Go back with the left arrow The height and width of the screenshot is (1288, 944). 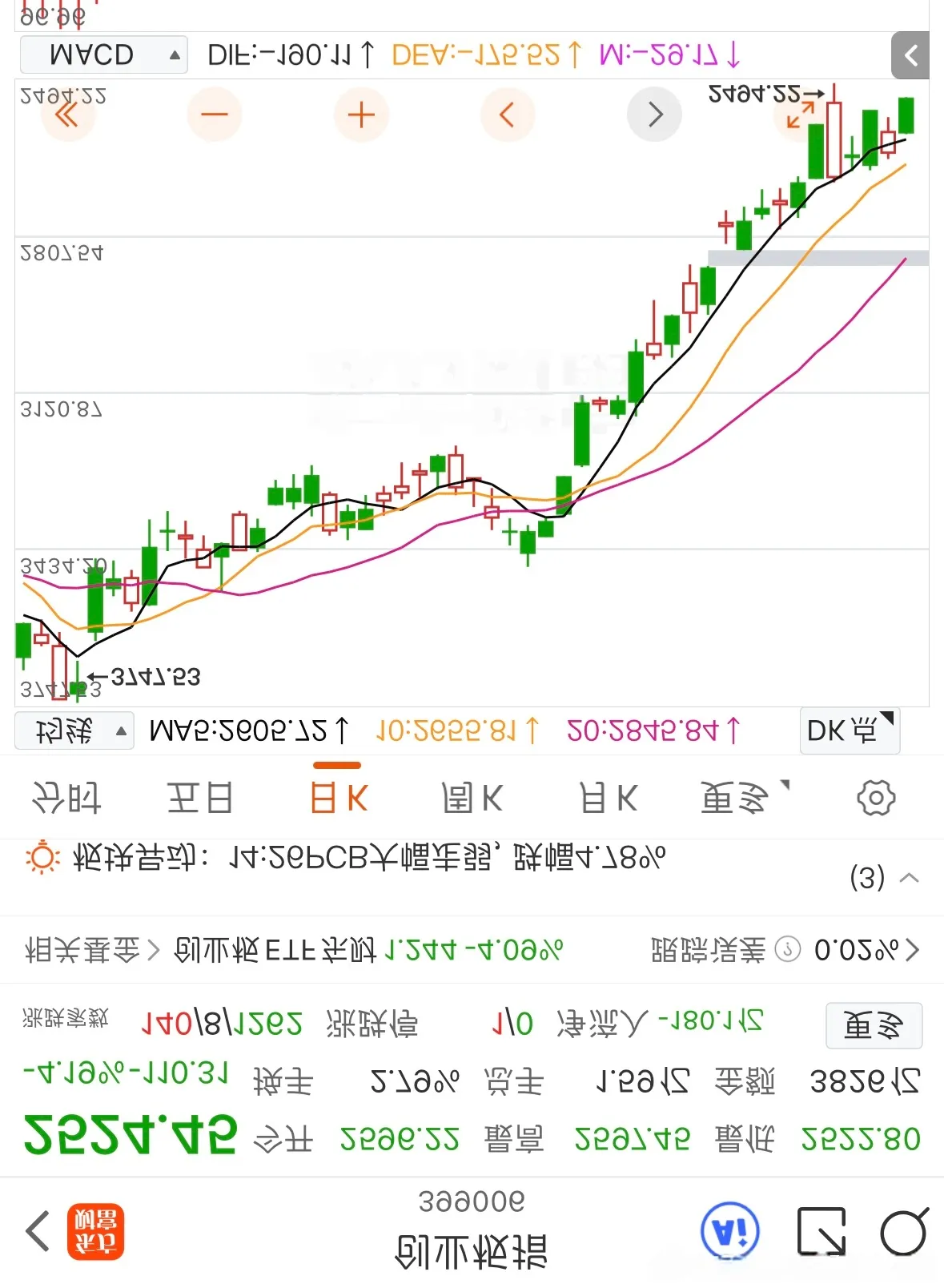(x=38, y=1231)
